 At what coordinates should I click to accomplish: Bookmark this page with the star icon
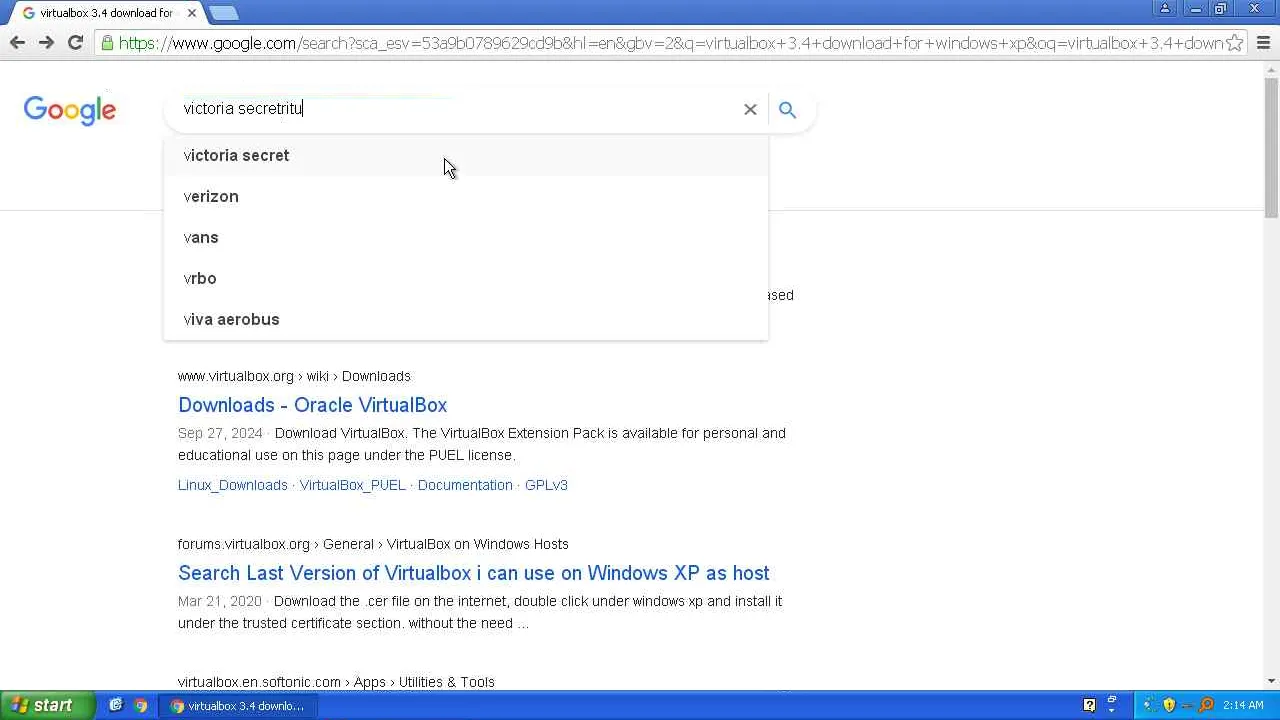coord(1235,43)
